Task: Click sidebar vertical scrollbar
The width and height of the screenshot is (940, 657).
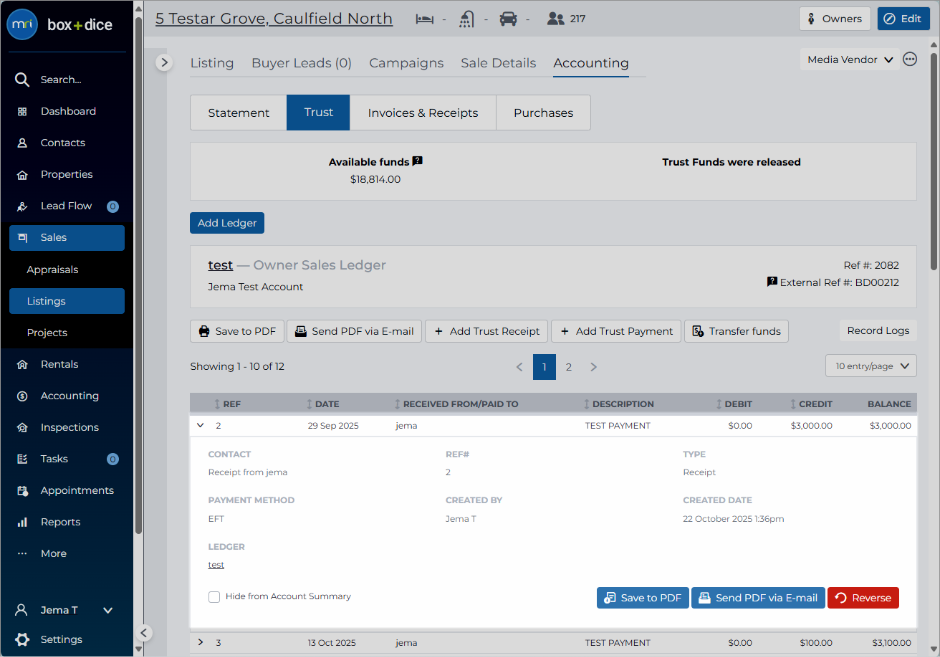Action: point(138,276)
